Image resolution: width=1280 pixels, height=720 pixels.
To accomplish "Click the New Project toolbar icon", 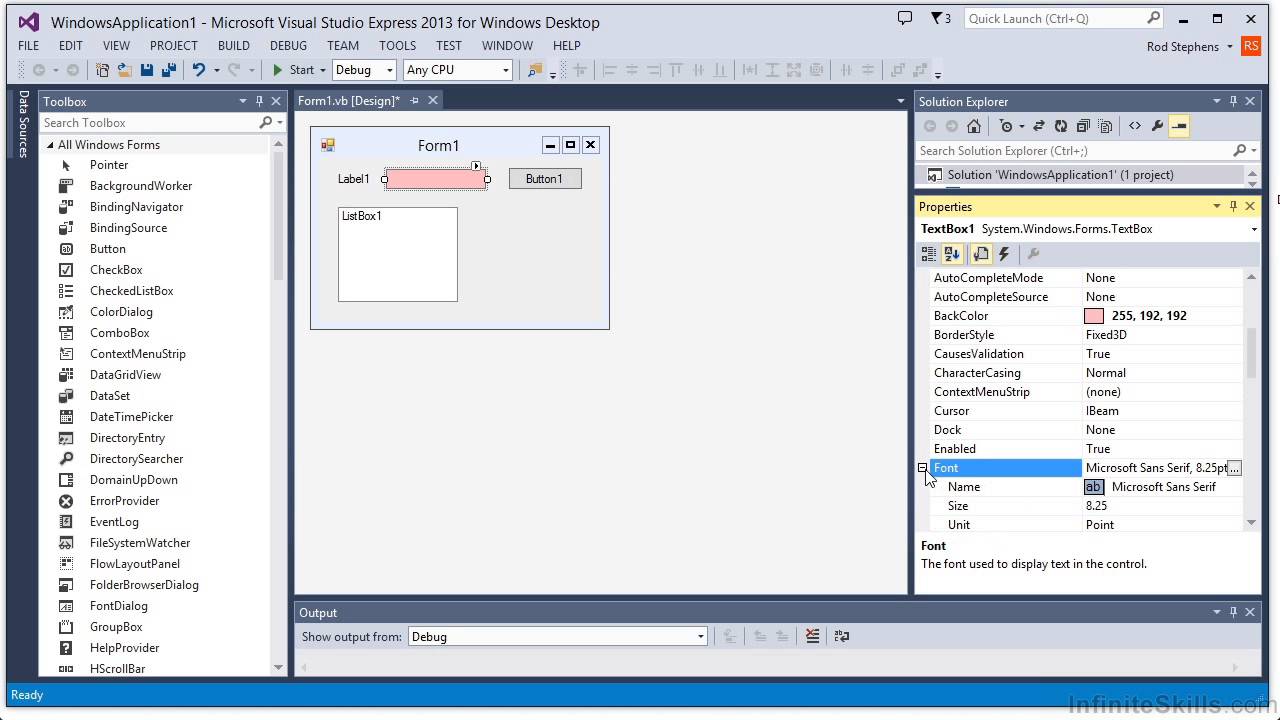I will coord(102,70).
